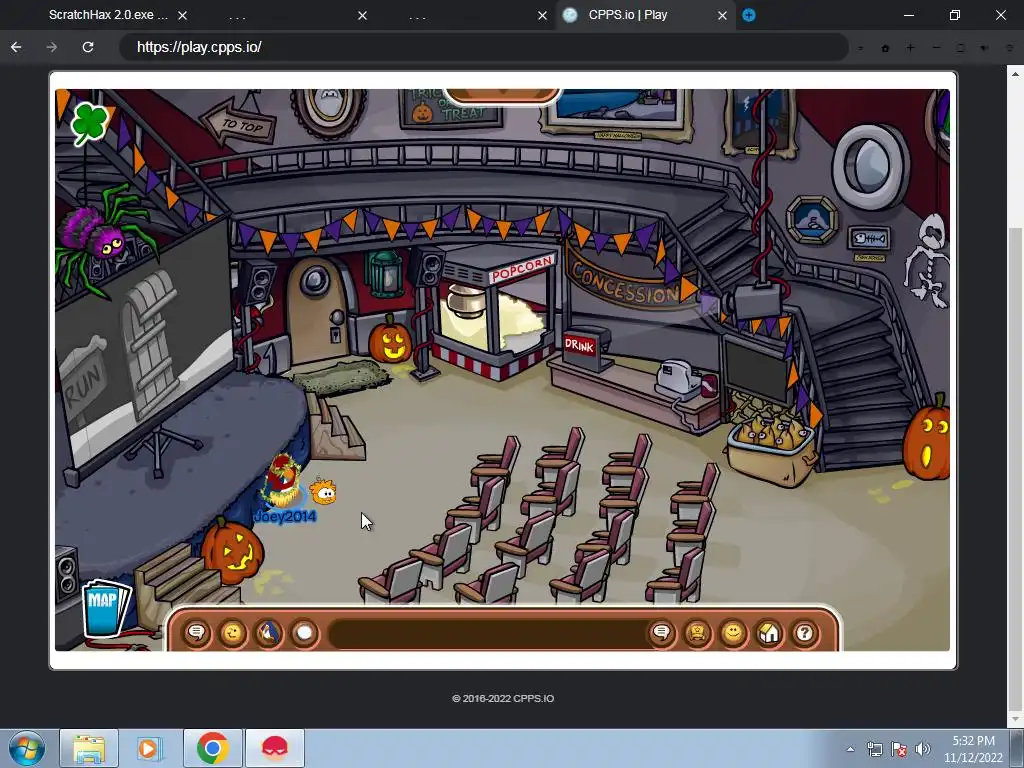Image resolution: width=1024 pixels, height=768 pixels.
Task: Click the red mask app taskbar icon
Action: 275,748
